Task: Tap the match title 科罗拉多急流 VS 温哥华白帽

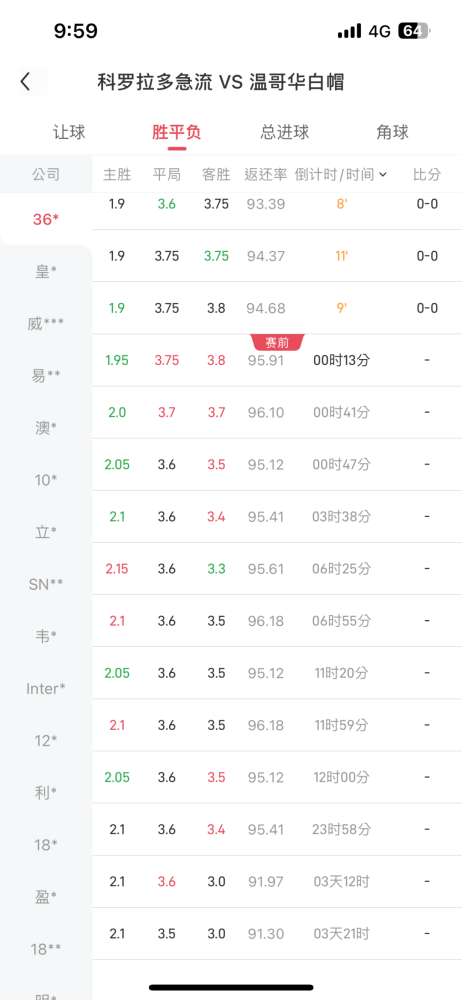Action: pyautogui.click(x=221, y=82)
